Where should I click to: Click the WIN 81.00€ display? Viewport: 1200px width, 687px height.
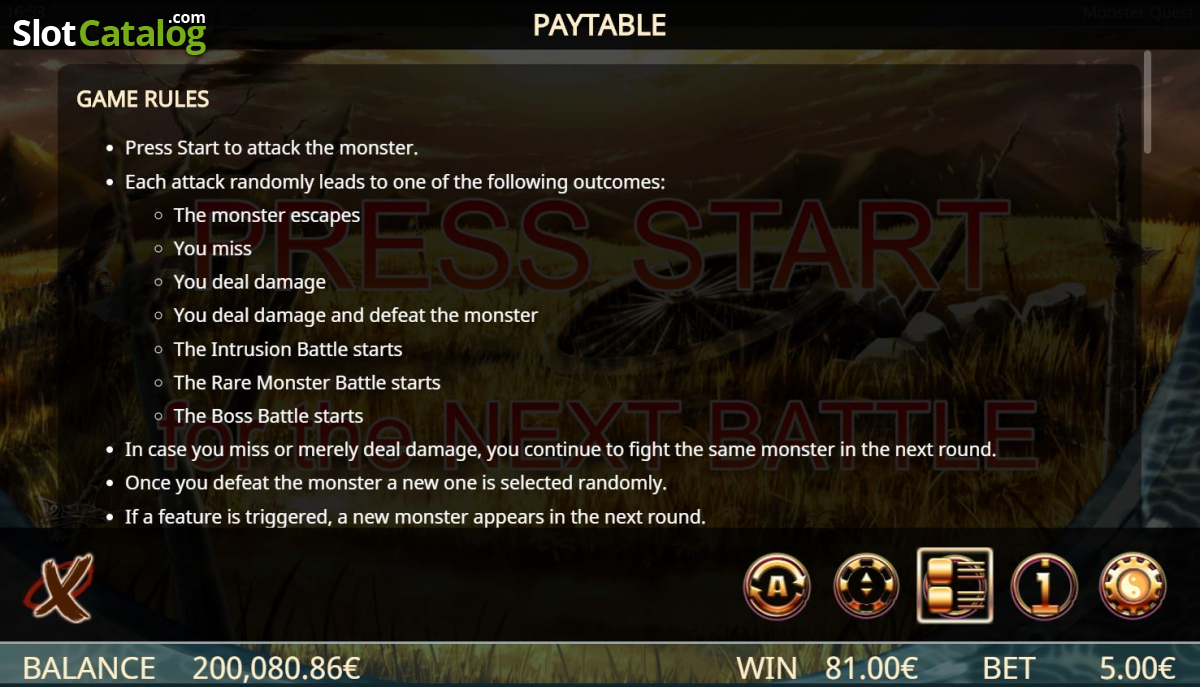827,667
